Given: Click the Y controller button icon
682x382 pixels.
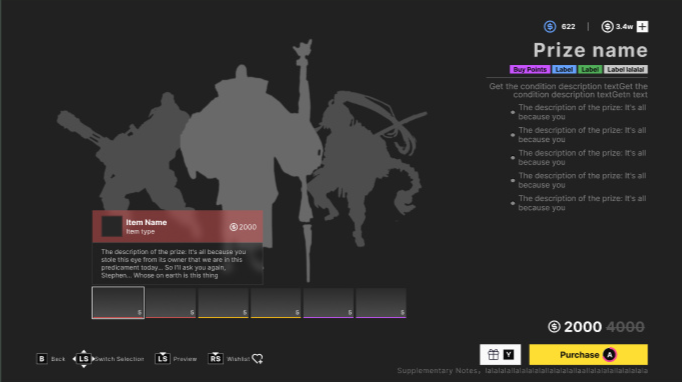Looking at the screenshot, I should tap(508, 355).
